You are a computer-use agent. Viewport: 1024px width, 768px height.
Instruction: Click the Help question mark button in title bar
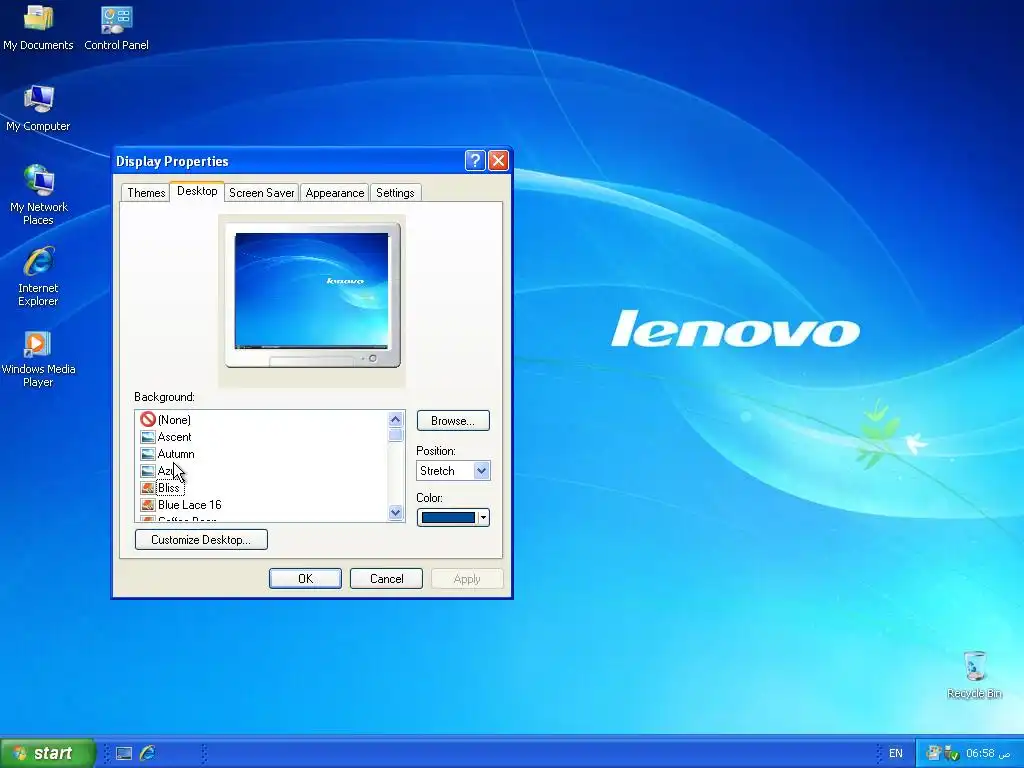coord(475,161)
